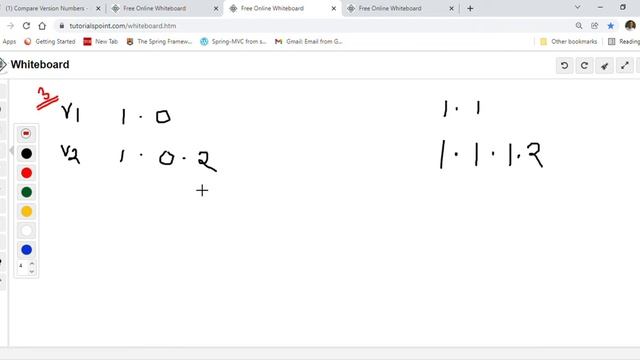The width and height of the screenshot is (640, 360).
Task: Click the Whiteboard logo icon
Action: tap(2, 65)
